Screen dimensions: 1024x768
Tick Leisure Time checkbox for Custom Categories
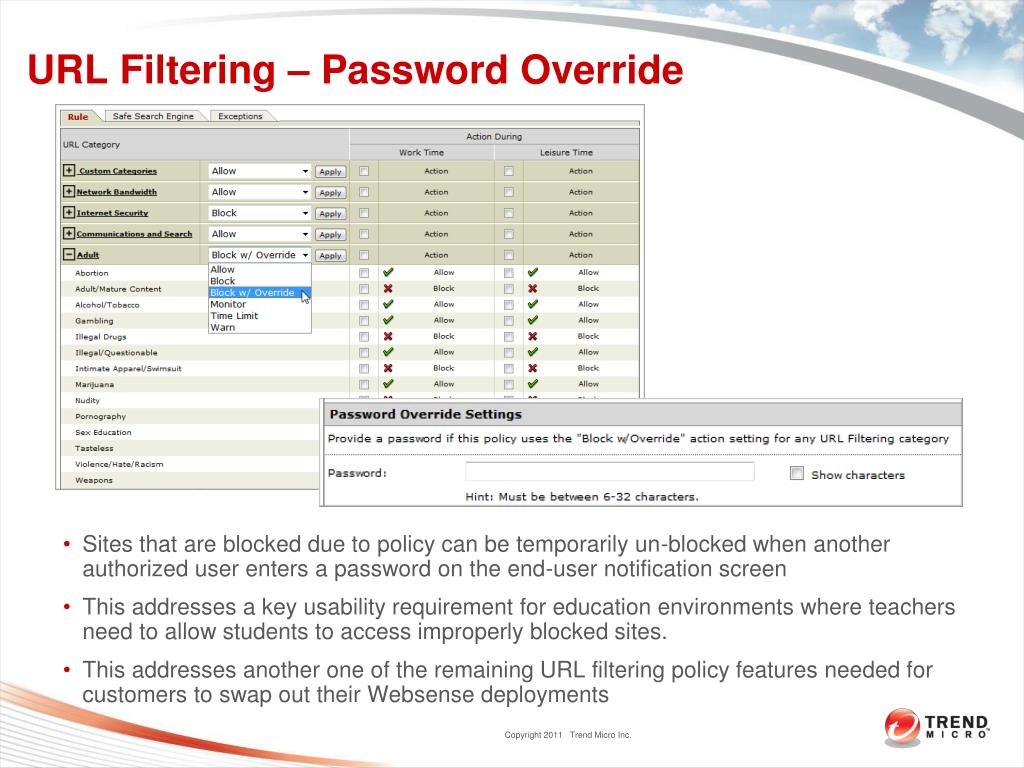508,171
